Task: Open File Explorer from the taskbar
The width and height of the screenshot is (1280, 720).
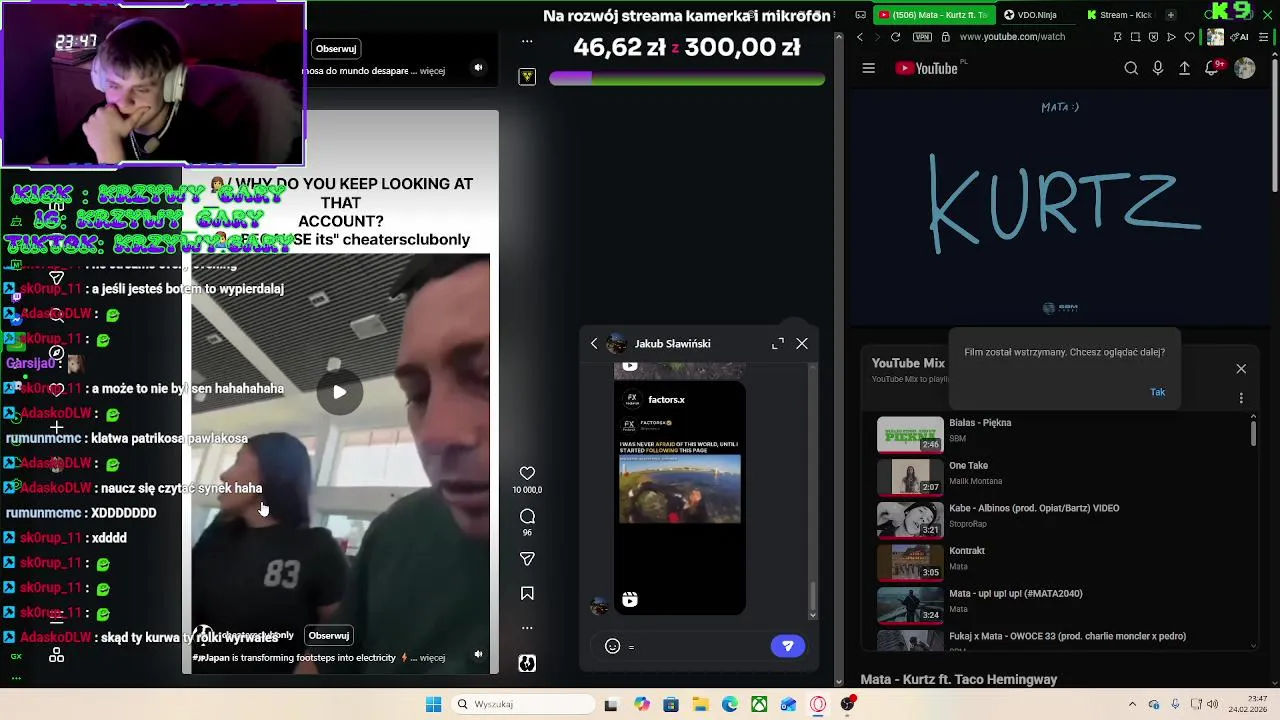Action: pos(700,705)
